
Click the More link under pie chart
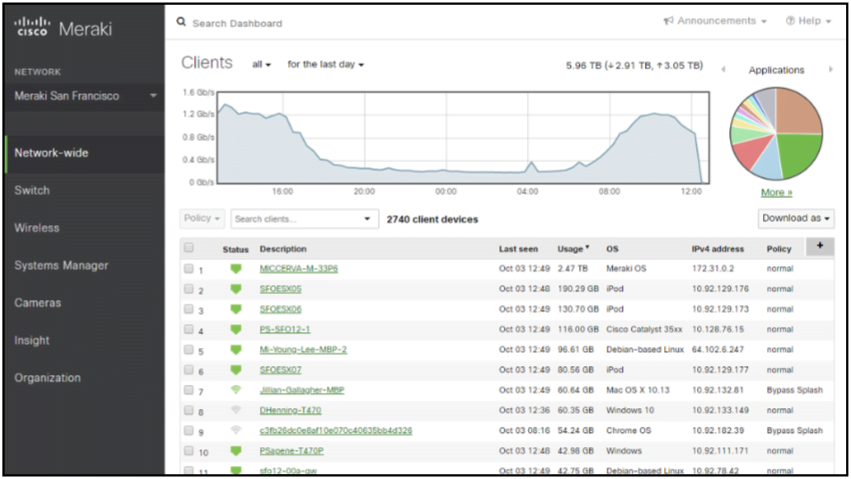click(x=776, y=192)
